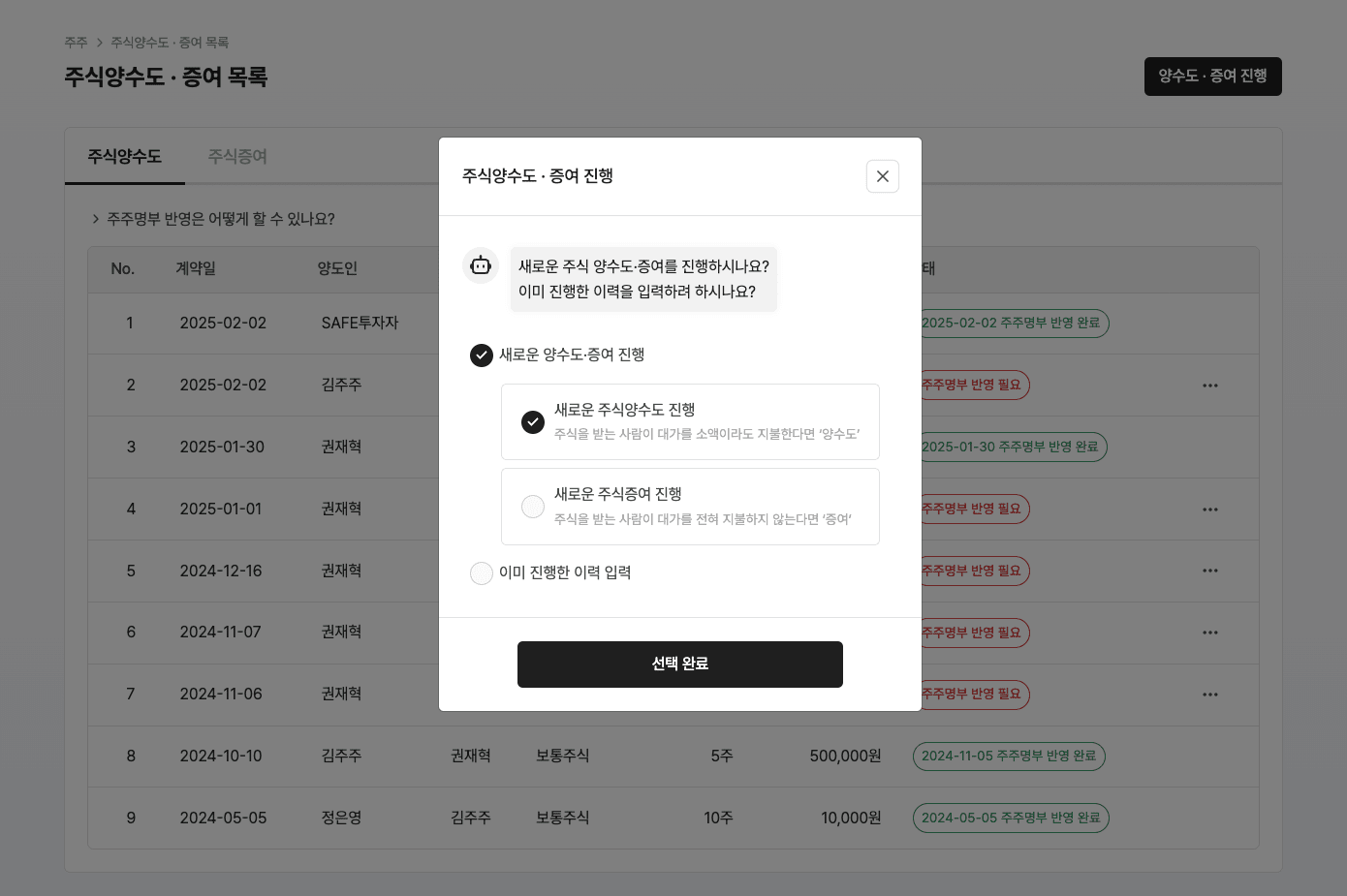1347x896 pixels.
Task: Open the actions menu beside row 6
Action: click(x=1209, y=633)
